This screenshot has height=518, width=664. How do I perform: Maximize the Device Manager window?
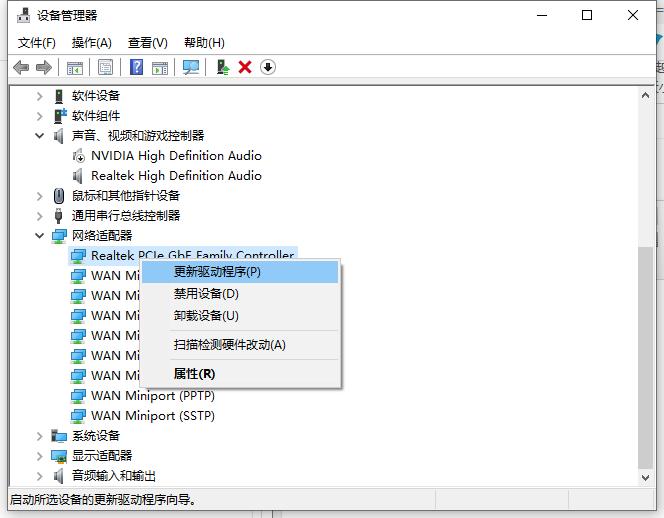[x=587, y=16]
